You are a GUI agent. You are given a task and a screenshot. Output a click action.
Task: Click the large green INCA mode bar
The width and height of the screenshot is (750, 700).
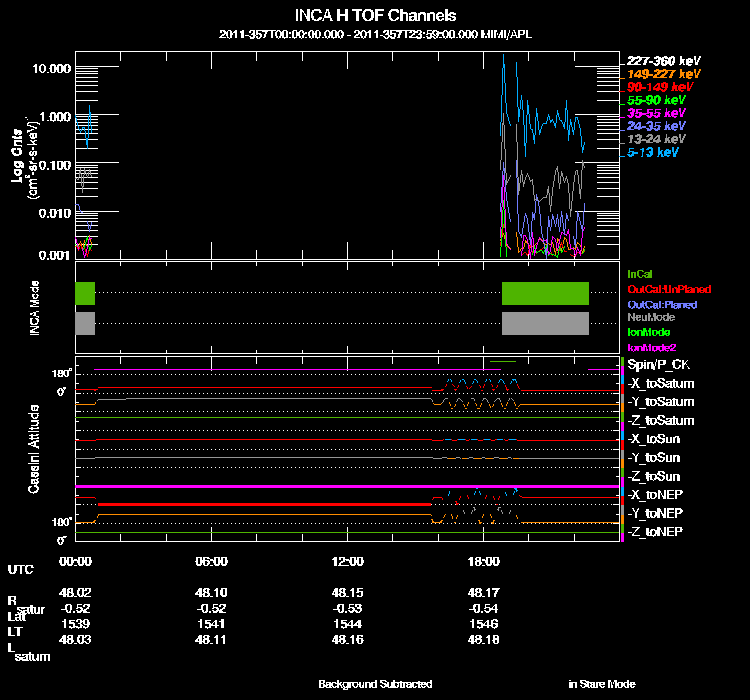tap(545, 293)
